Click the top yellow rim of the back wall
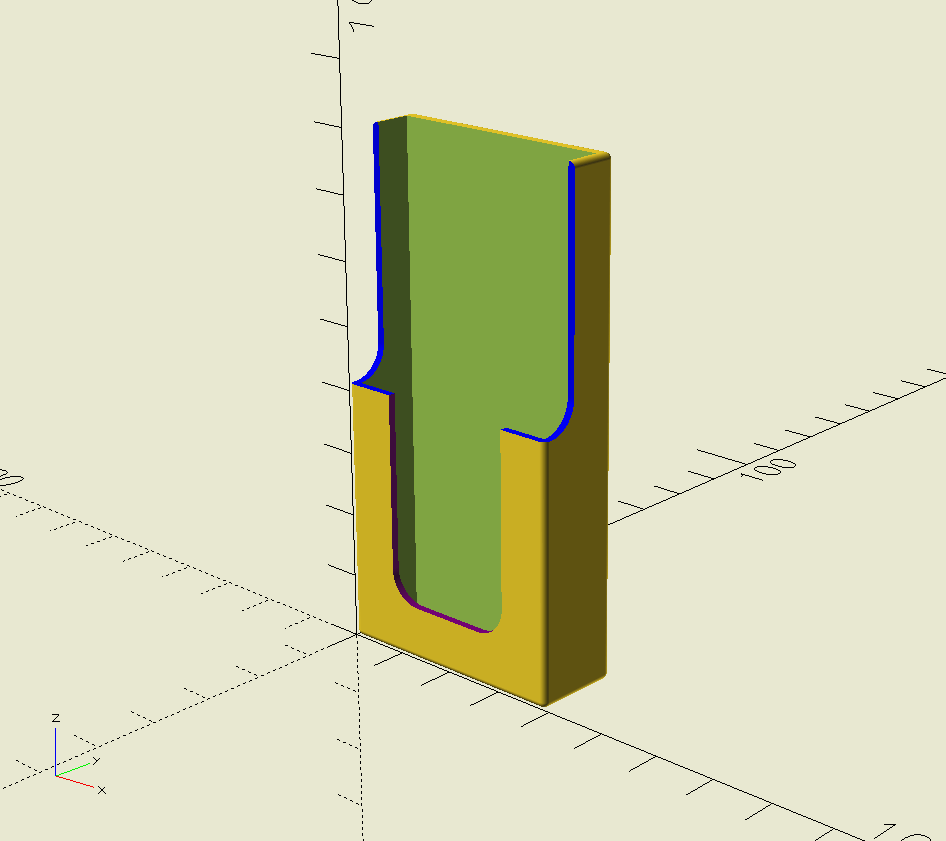Viewport: 946px width, 841px height. tap(507, 134)
